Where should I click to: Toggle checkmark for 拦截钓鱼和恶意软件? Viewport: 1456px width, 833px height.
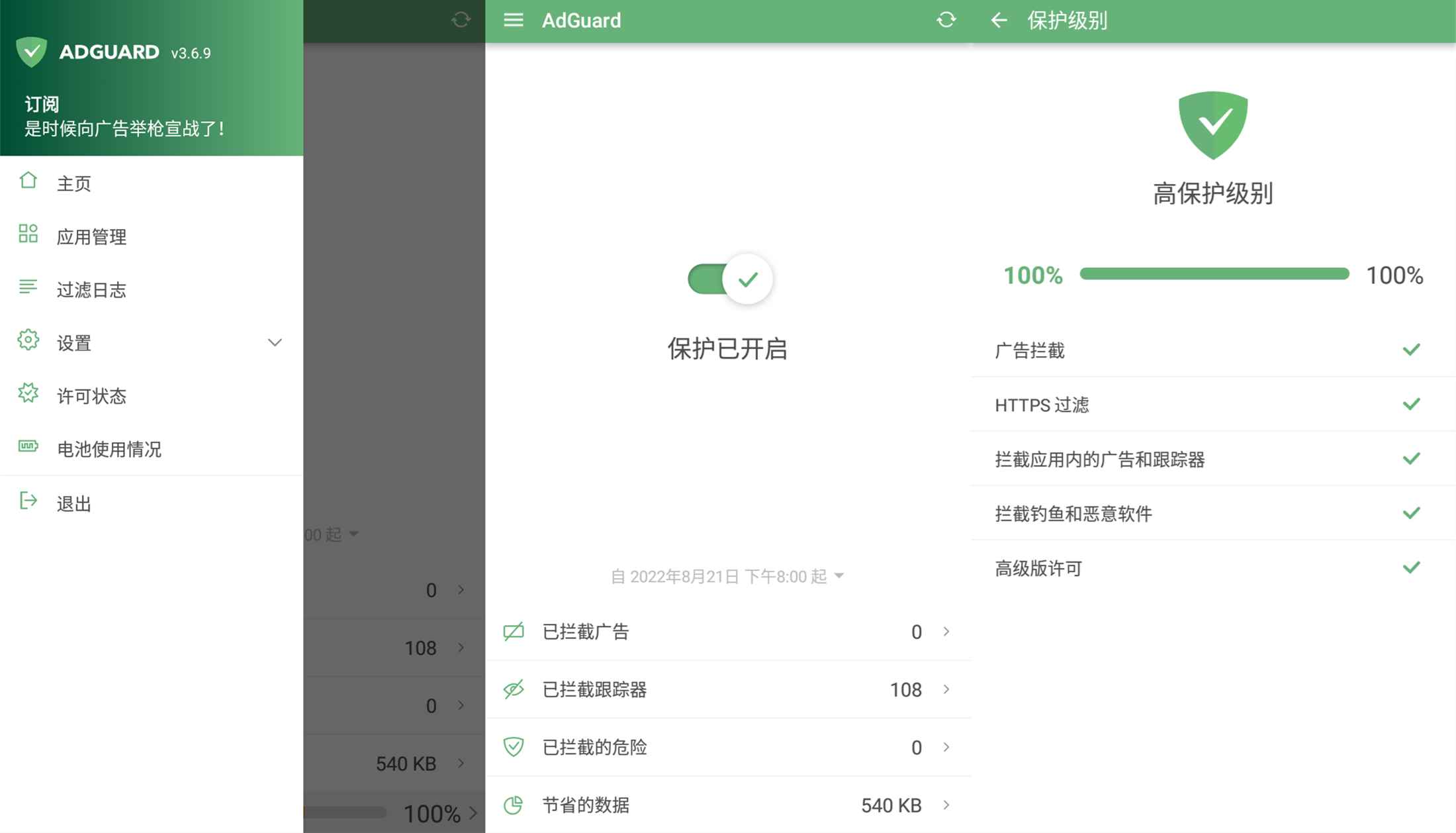1412,513
